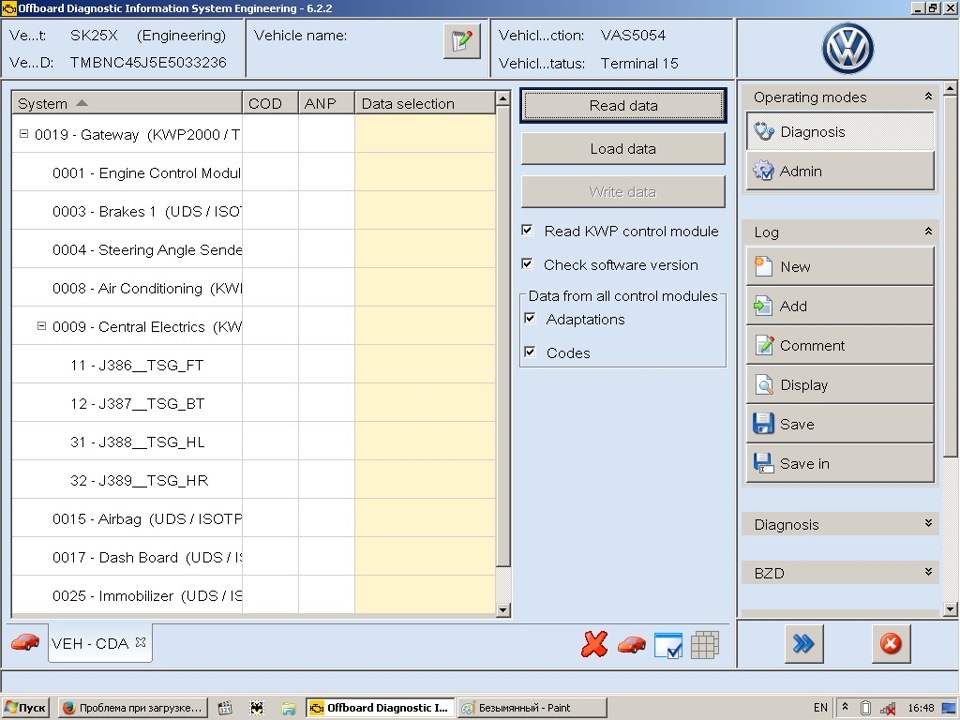Viewport: 960px width, 720px height.
Task: Click the right panel scroll up arrow
Action: click(950, 89)
